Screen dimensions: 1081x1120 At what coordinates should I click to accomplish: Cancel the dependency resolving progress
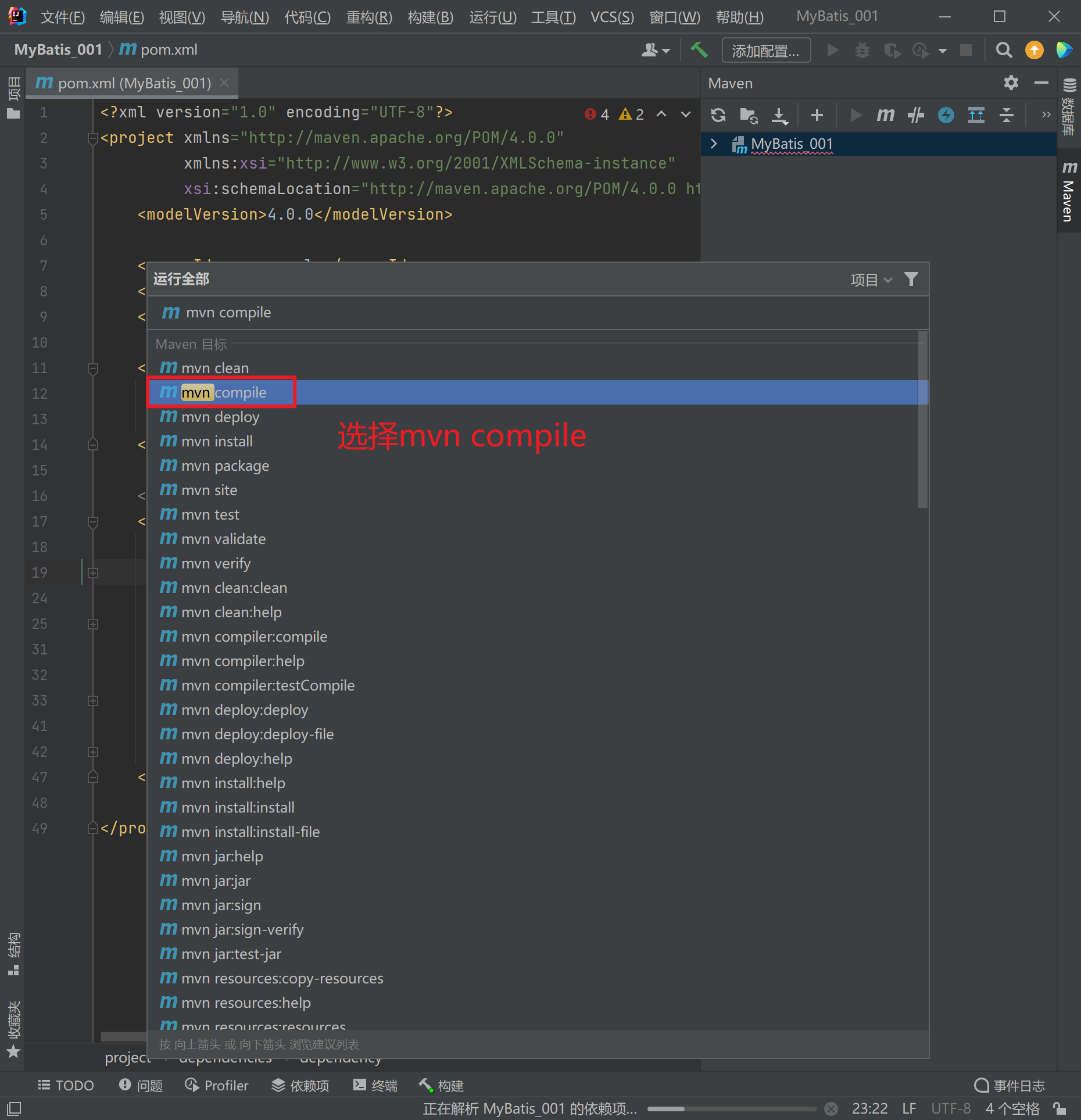tap(831, 1109)
